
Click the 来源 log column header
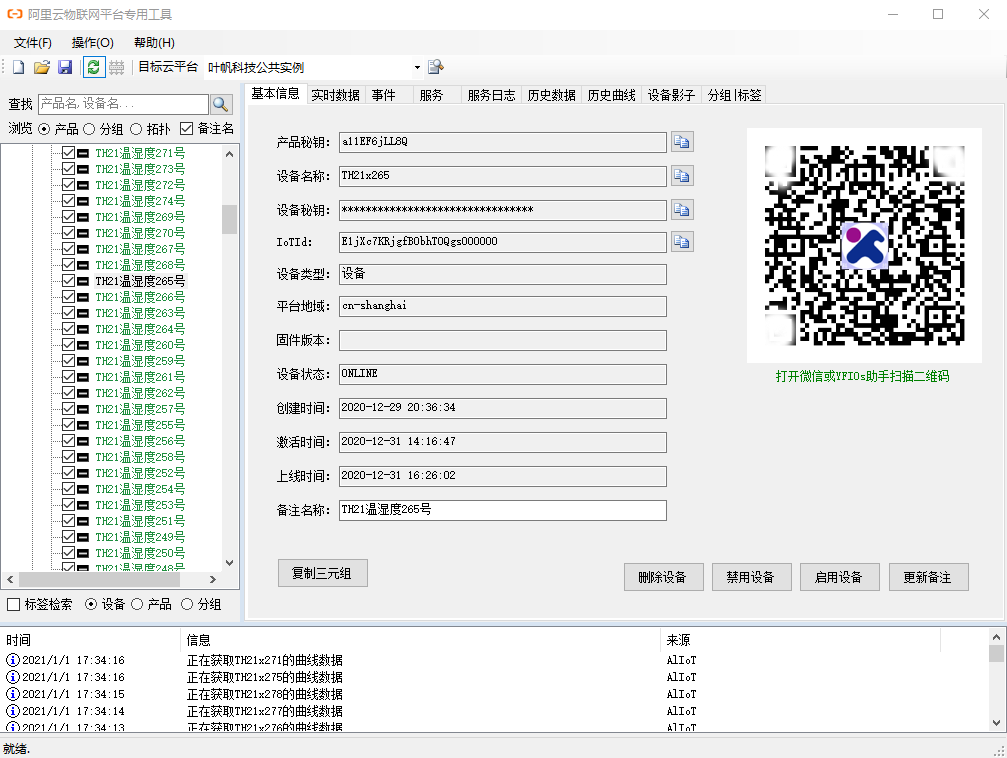(x=801, y=640)
